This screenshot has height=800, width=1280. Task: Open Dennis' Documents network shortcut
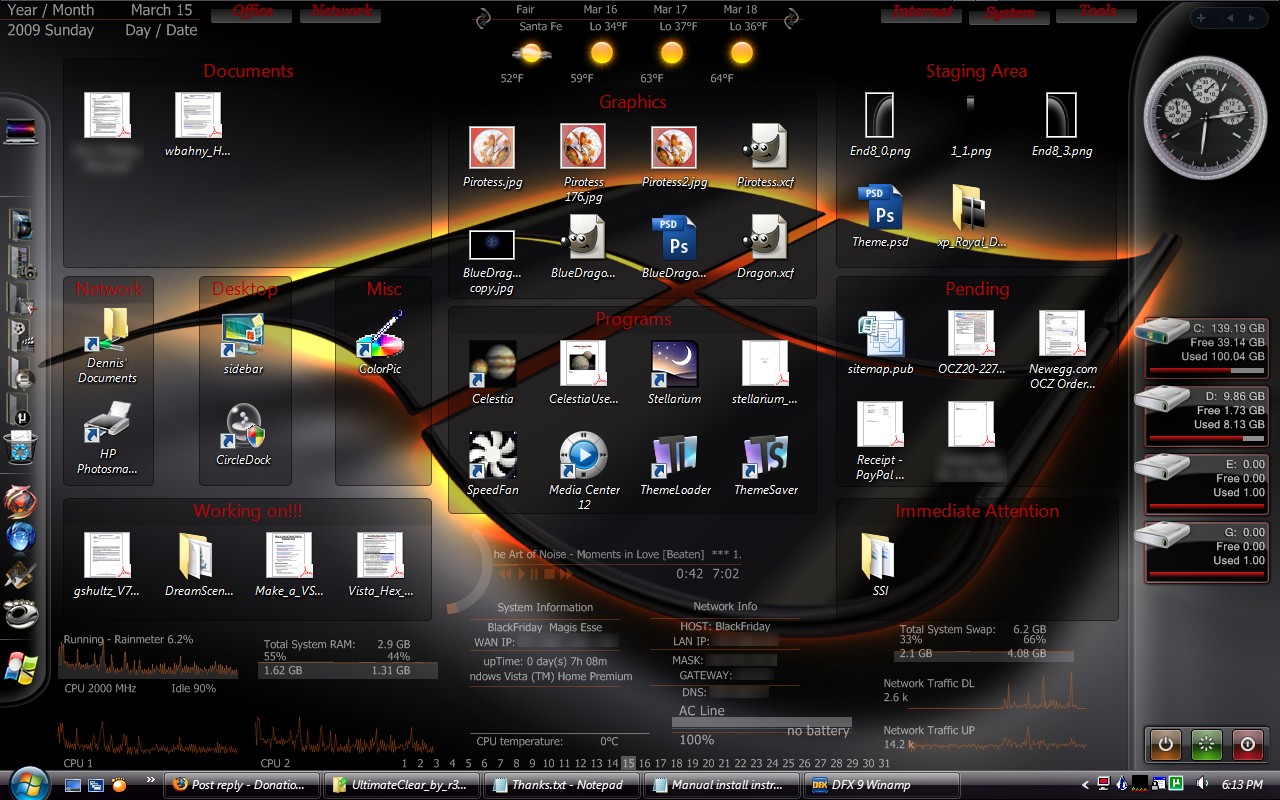coord(107,346)
